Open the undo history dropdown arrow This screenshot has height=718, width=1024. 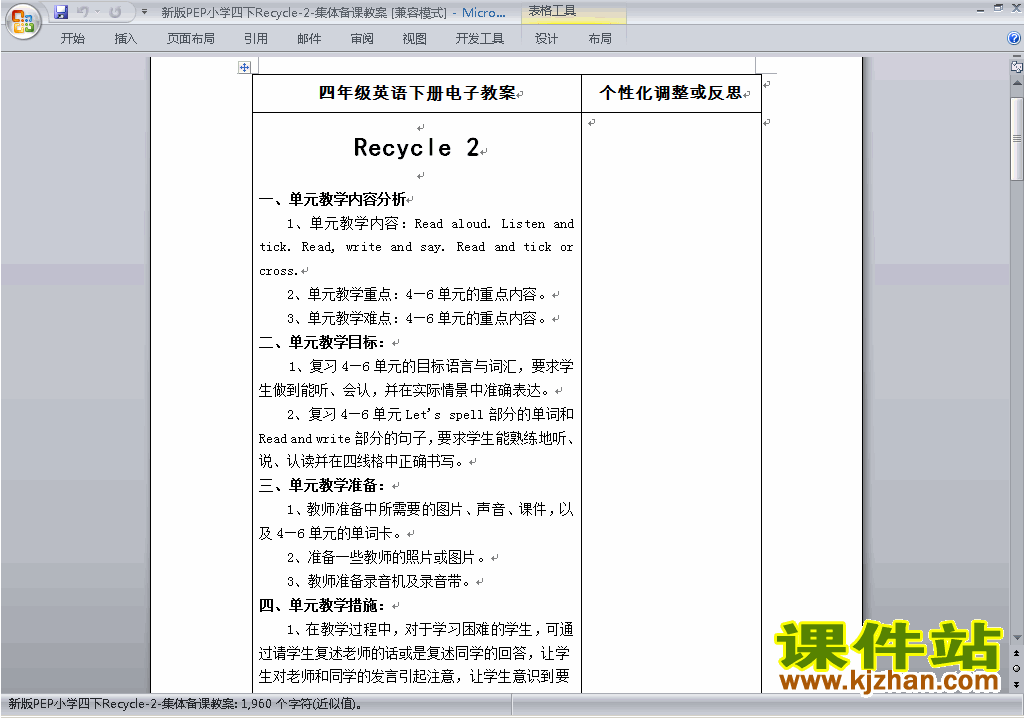pos(97,12)
